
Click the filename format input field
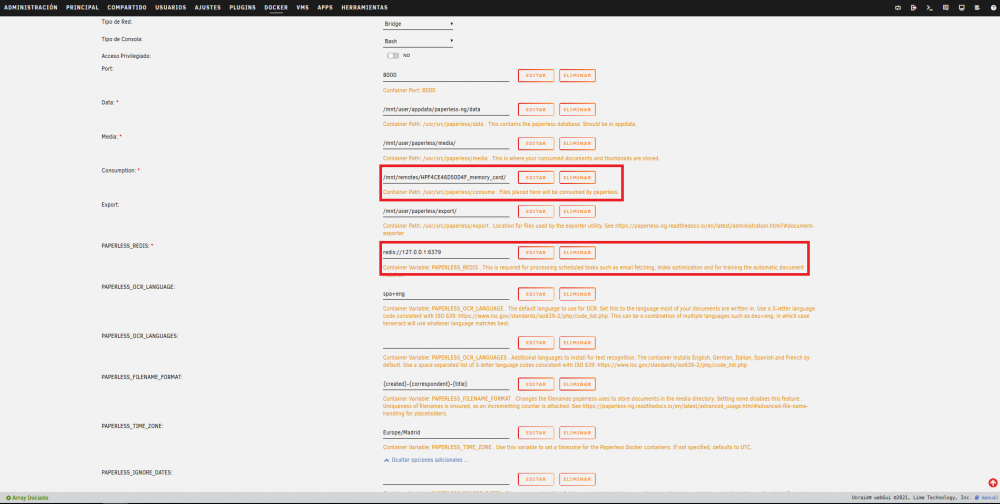tap(446, 384)
